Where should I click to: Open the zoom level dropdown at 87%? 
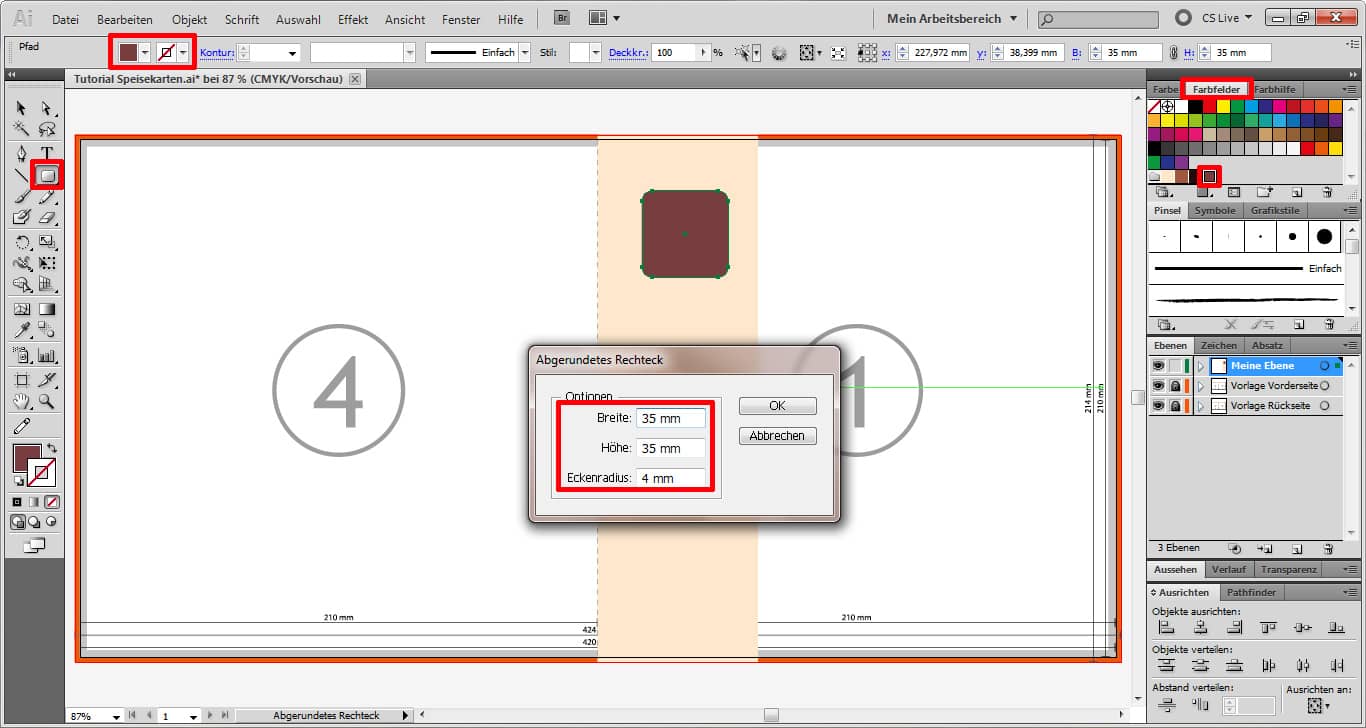click(x=117, y=716)
